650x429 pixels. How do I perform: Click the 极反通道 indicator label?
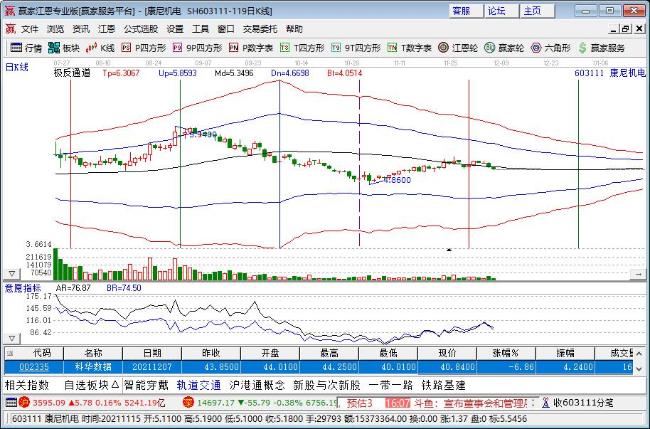[x=72, y=73]
